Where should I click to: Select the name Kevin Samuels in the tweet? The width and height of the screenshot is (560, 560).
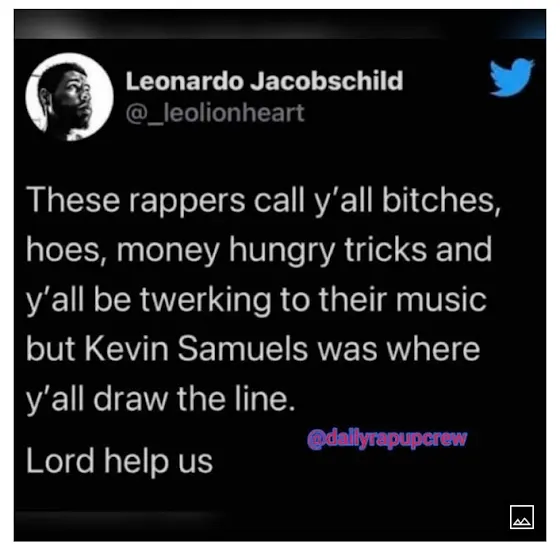click(196, 349)
